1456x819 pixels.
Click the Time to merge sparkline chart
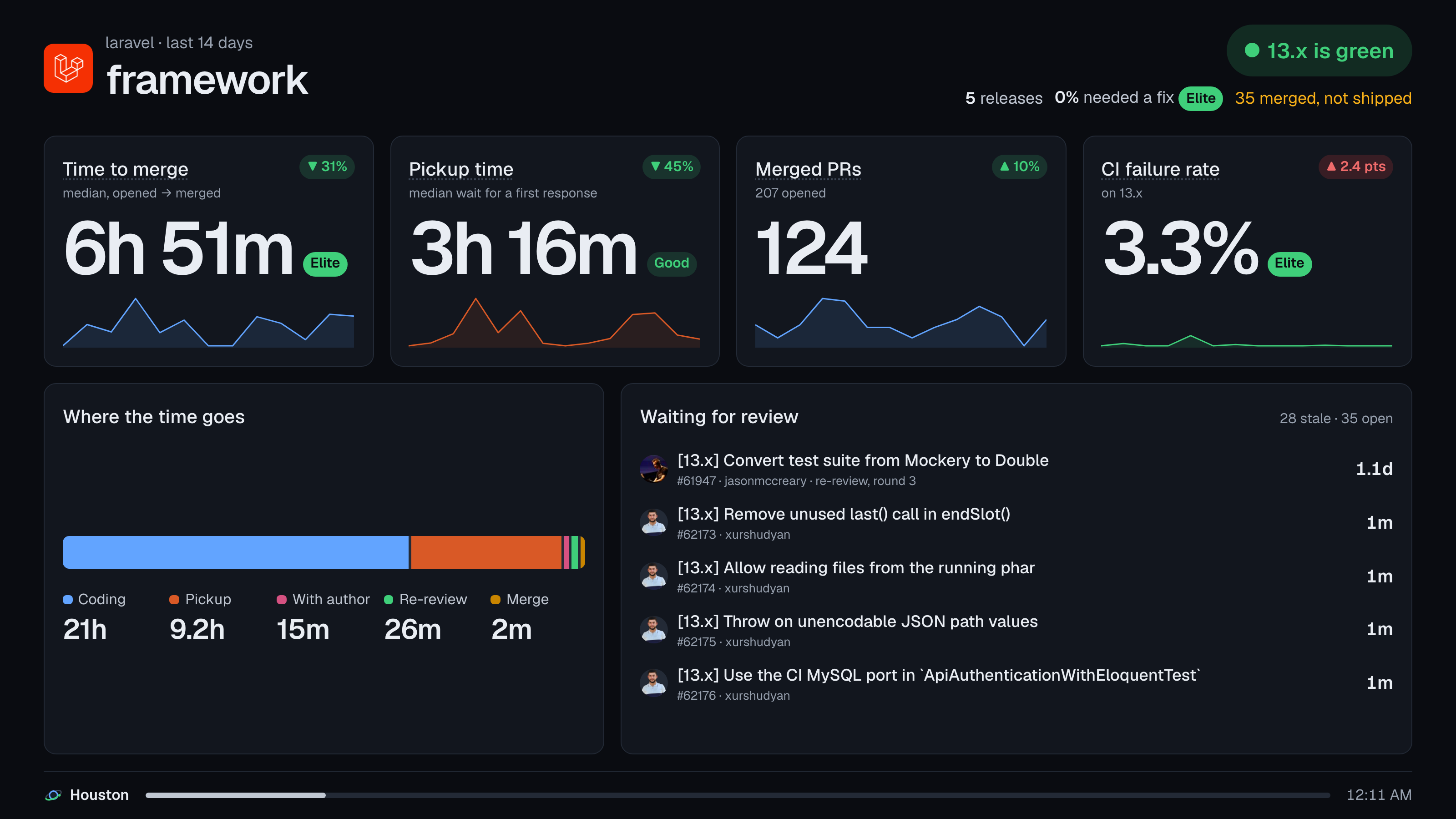point(208,322)
